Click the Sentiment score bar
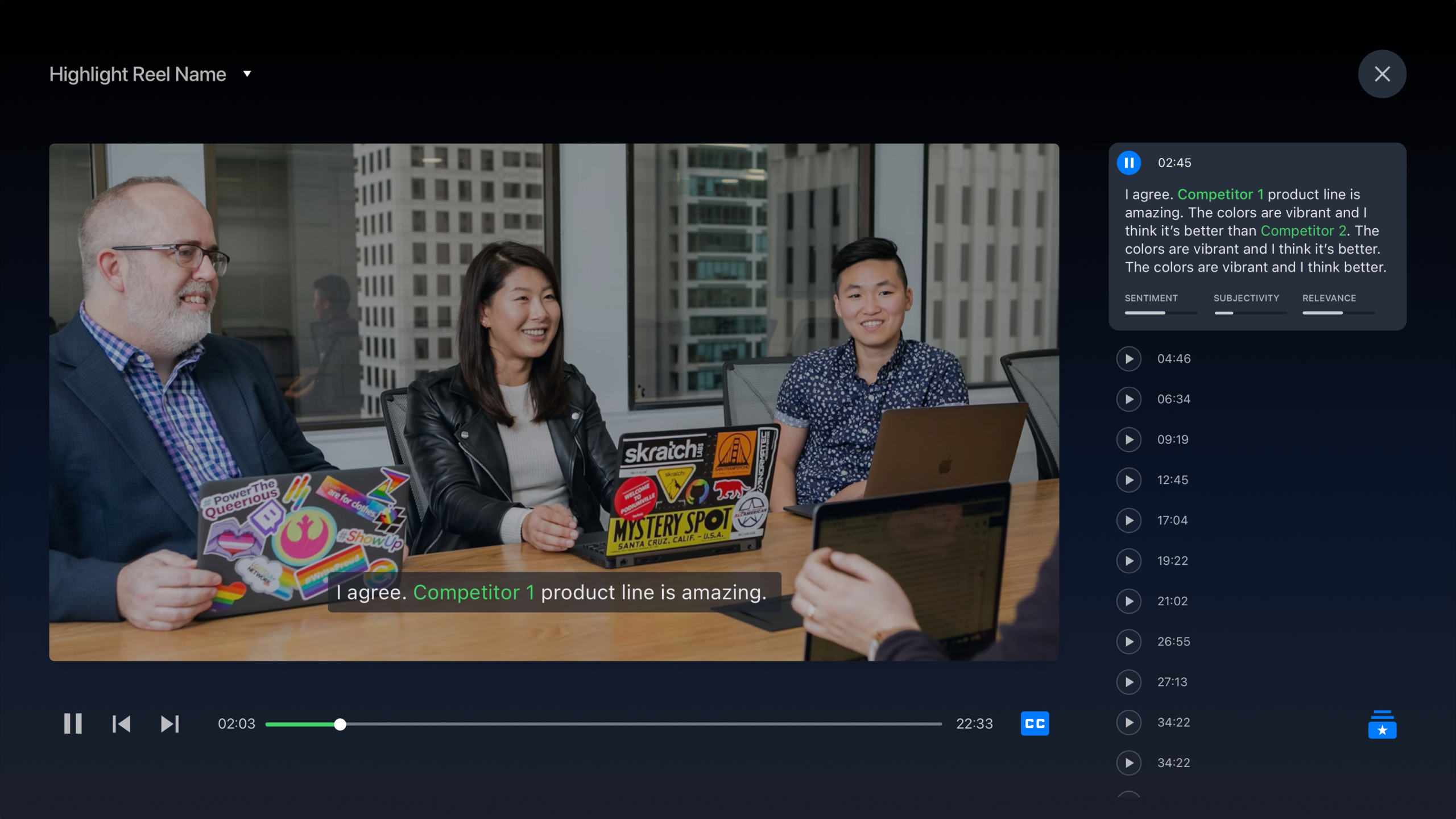1456x819 pixels. pyautogui.click(x=1160, y=313)
